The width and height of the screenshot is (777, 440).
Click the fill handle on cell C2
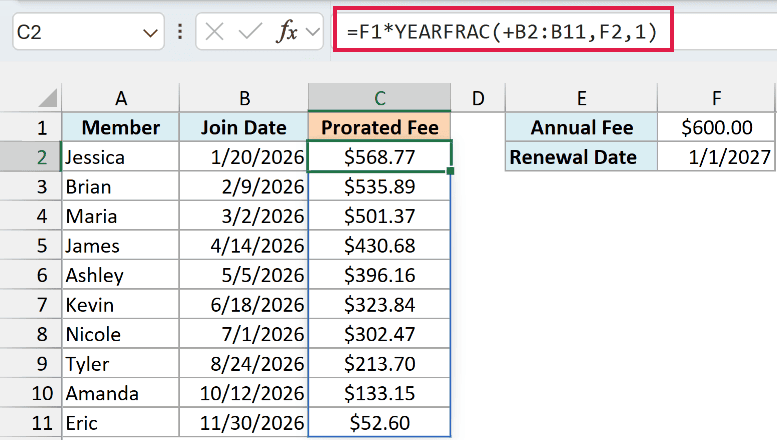[450, 171]
